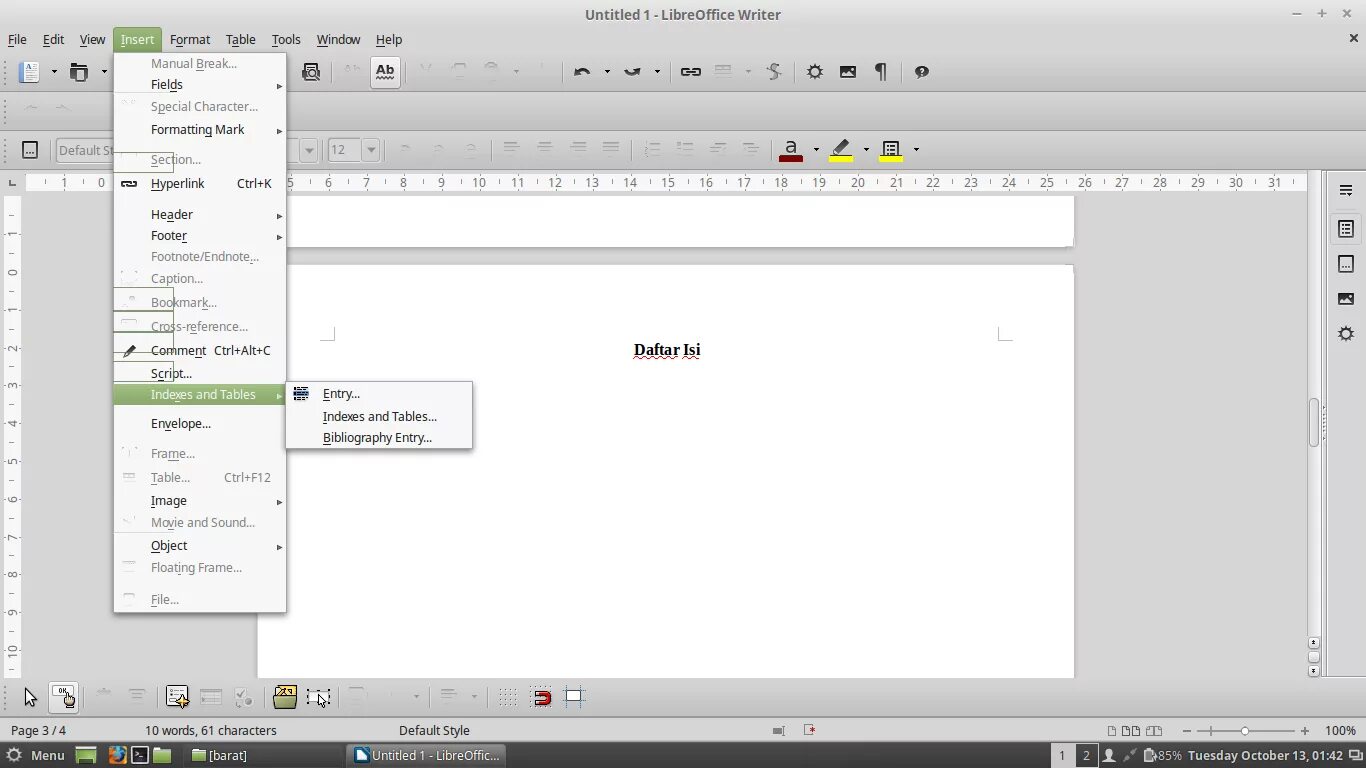Click the Automatic Control Focus icon

[x=318, y=697]
